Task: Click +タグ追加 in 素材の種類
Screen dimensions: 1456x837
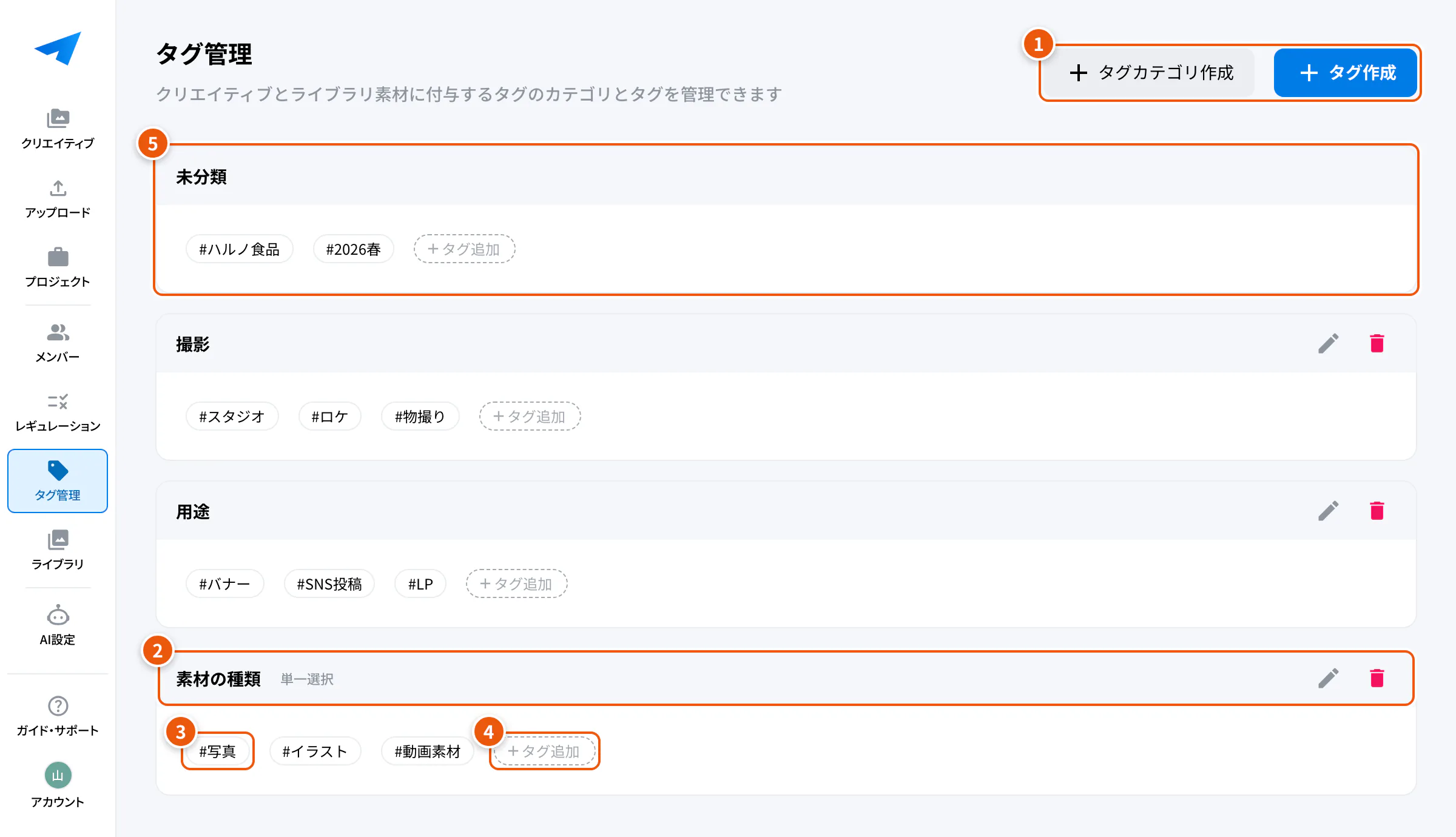Action: (x=545, y=751)
